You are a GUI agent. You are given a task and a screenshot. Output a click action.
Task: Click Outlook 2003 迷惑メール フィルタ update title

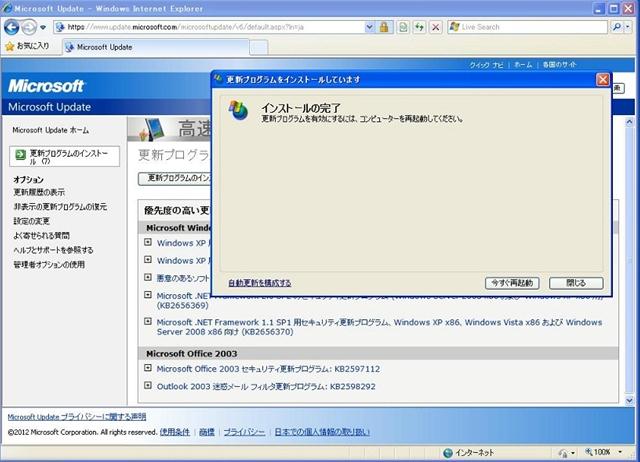pyautogui.click(x=266, y=386)
